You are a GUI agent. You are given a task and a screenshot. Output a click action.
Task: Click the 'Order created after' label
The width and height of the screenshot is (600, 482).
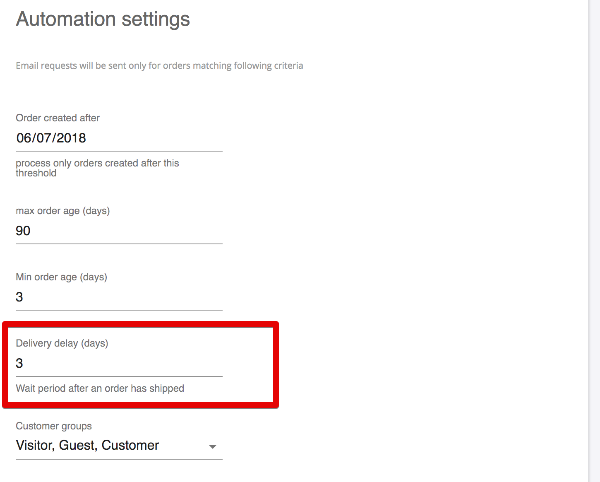click(58, 118)
